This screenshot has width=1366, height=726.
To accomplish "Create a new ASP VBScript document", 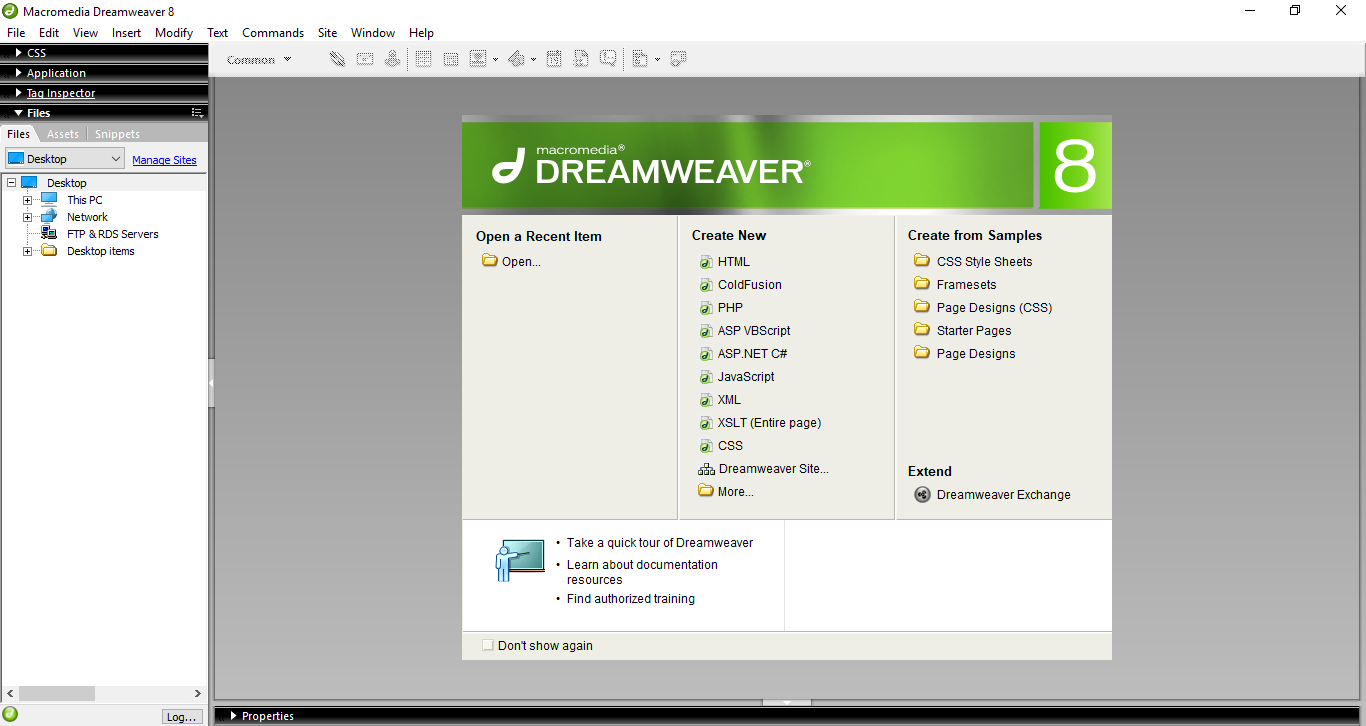I will pos(744,331).
